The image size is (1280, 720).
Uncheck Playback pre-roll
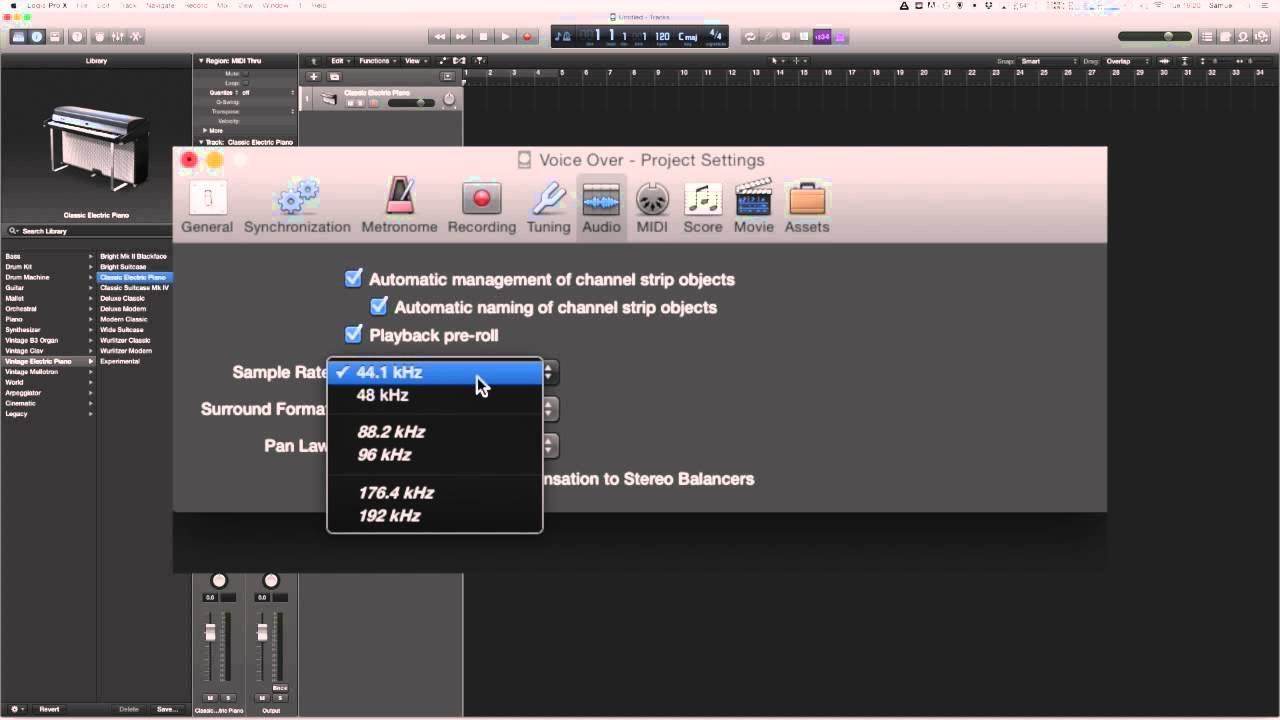coord(353,334)
